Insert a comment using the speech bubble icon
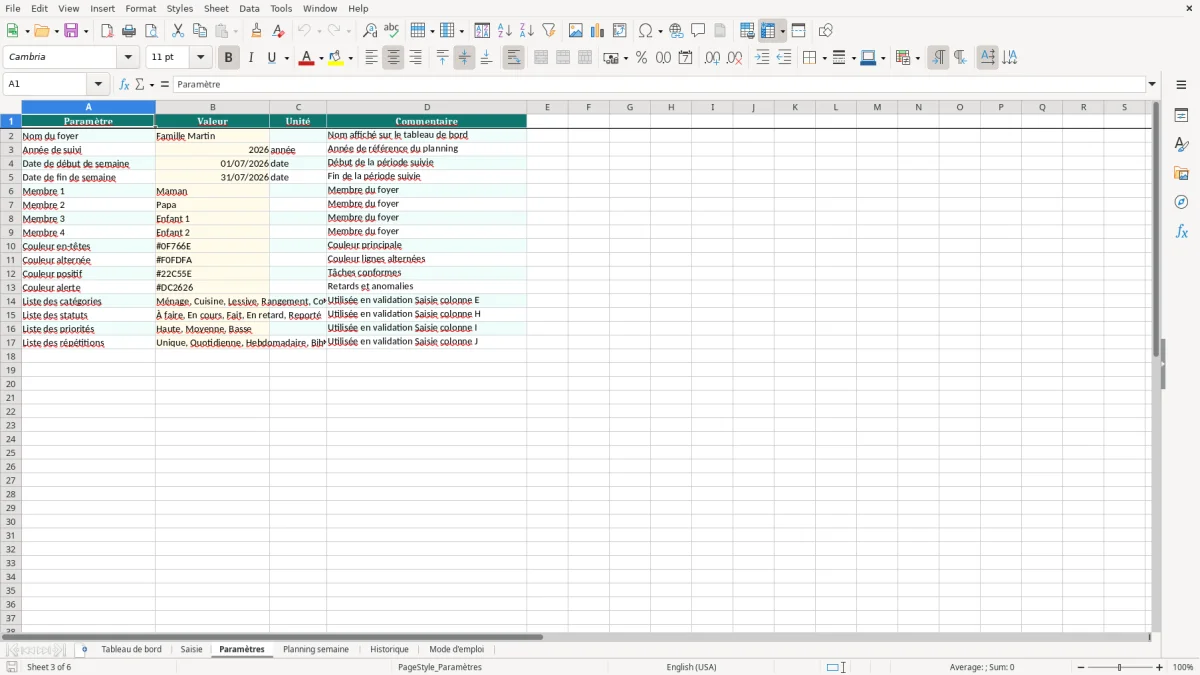The width and height of the screenshot is (1200, 675). coord(699,31)
